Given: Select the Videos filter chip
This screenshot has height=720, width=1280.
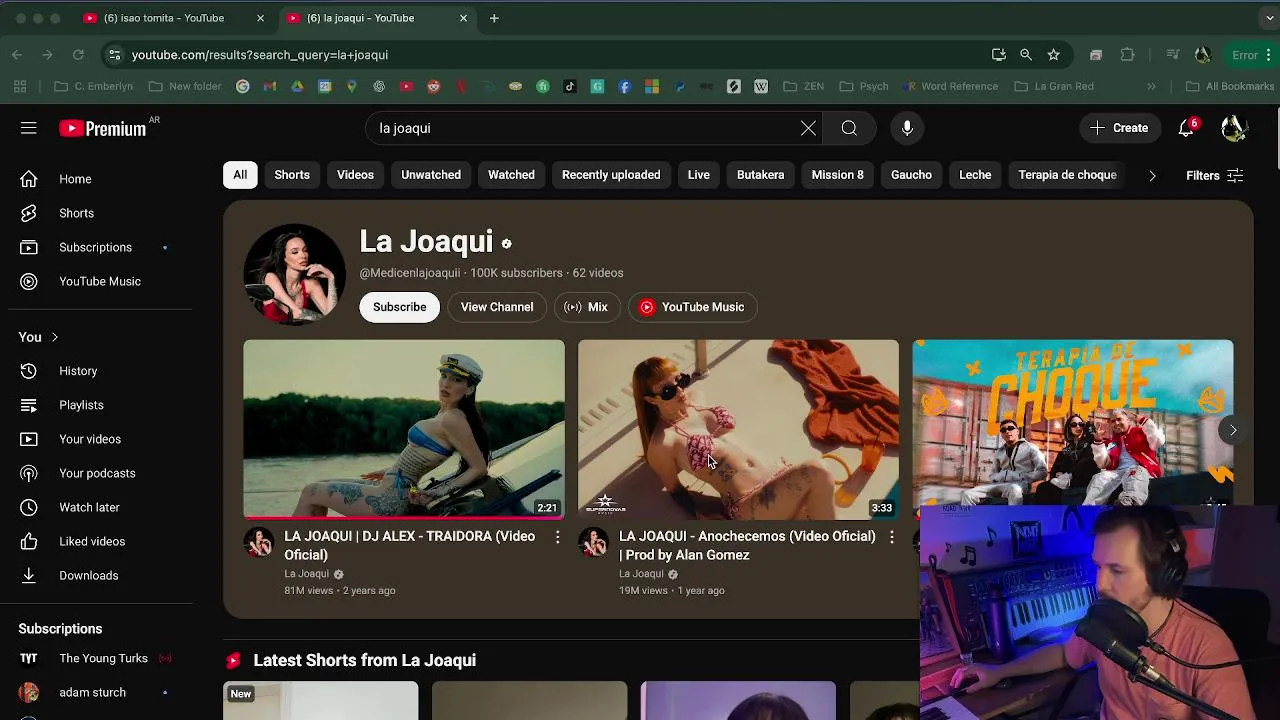Looking at the screenshot, I should coord(355,175).
